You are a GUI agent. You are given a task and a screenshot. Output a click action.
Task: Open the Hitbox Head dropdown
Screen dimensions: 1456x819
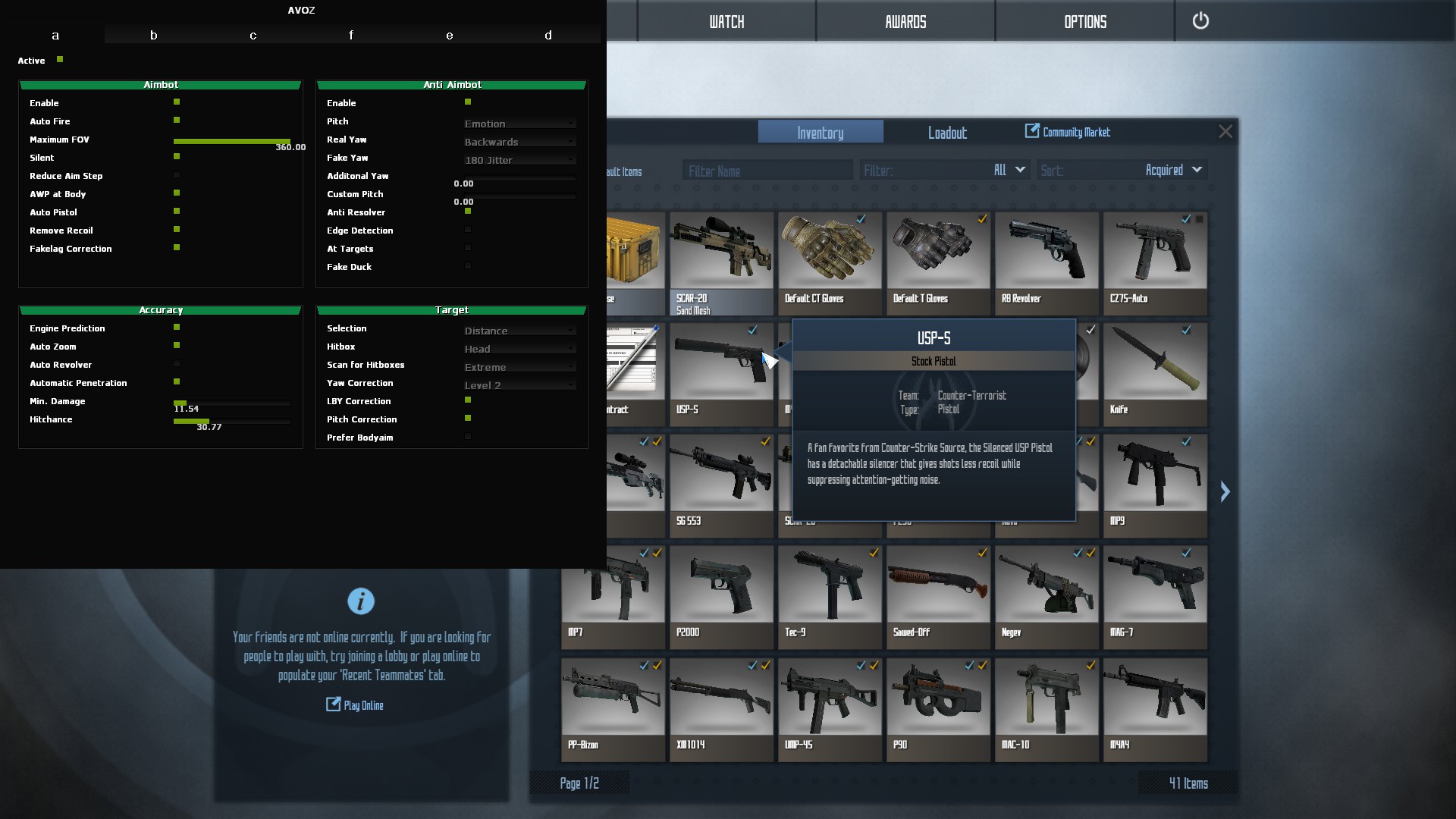tap(519, 349)
